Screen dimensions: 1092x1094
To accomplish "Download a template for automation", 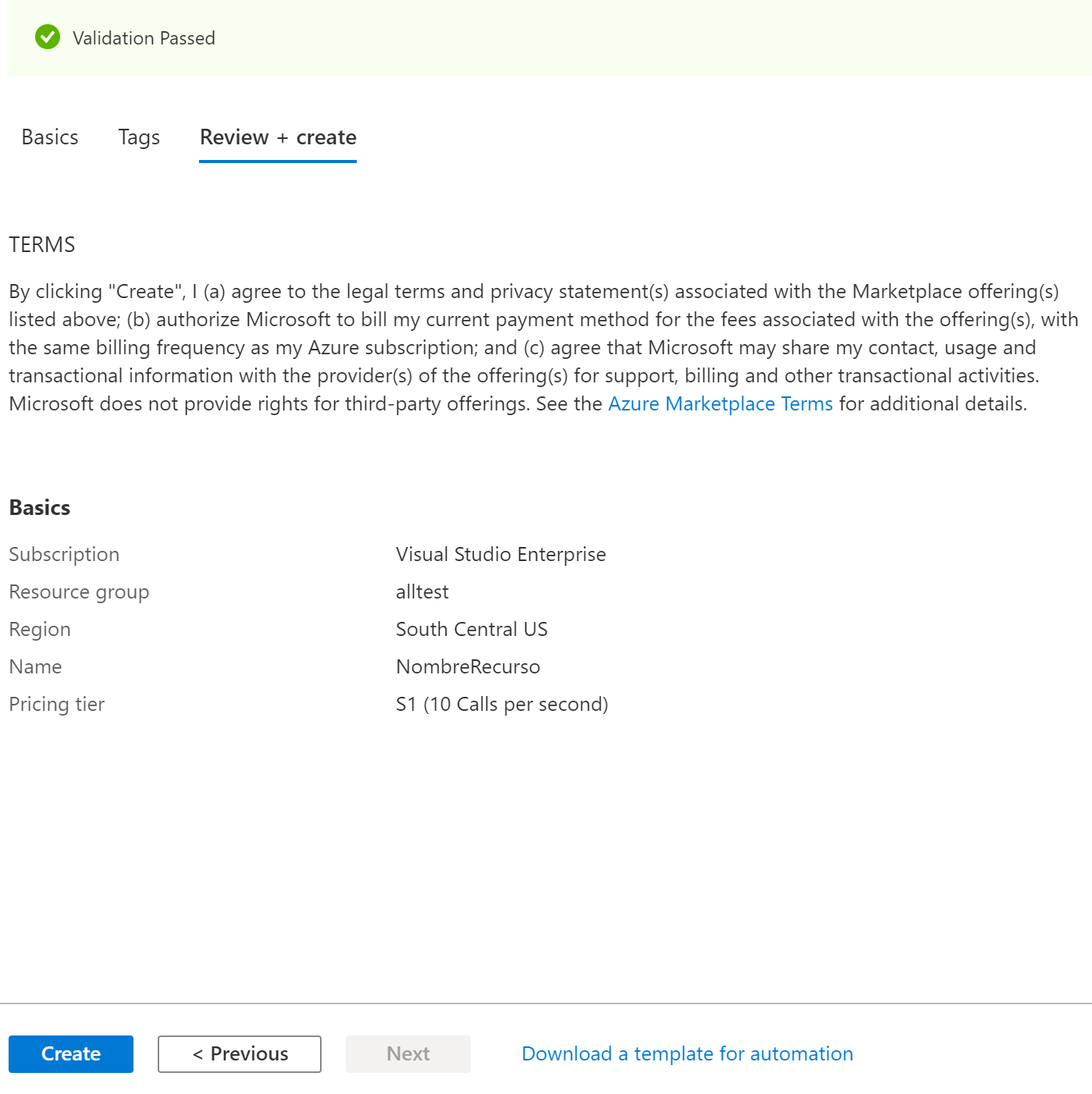I will (687, 1053).
